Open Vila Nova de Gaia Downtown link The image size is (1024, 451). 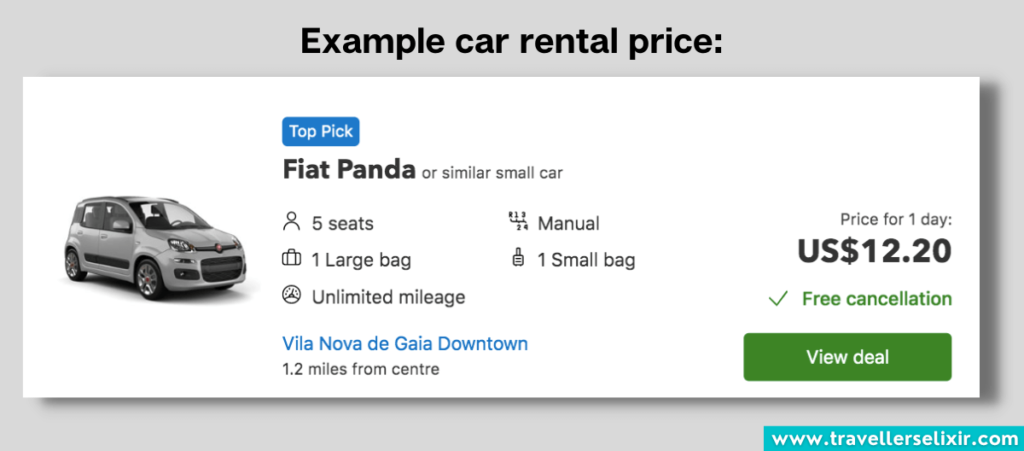pos(405,344)
